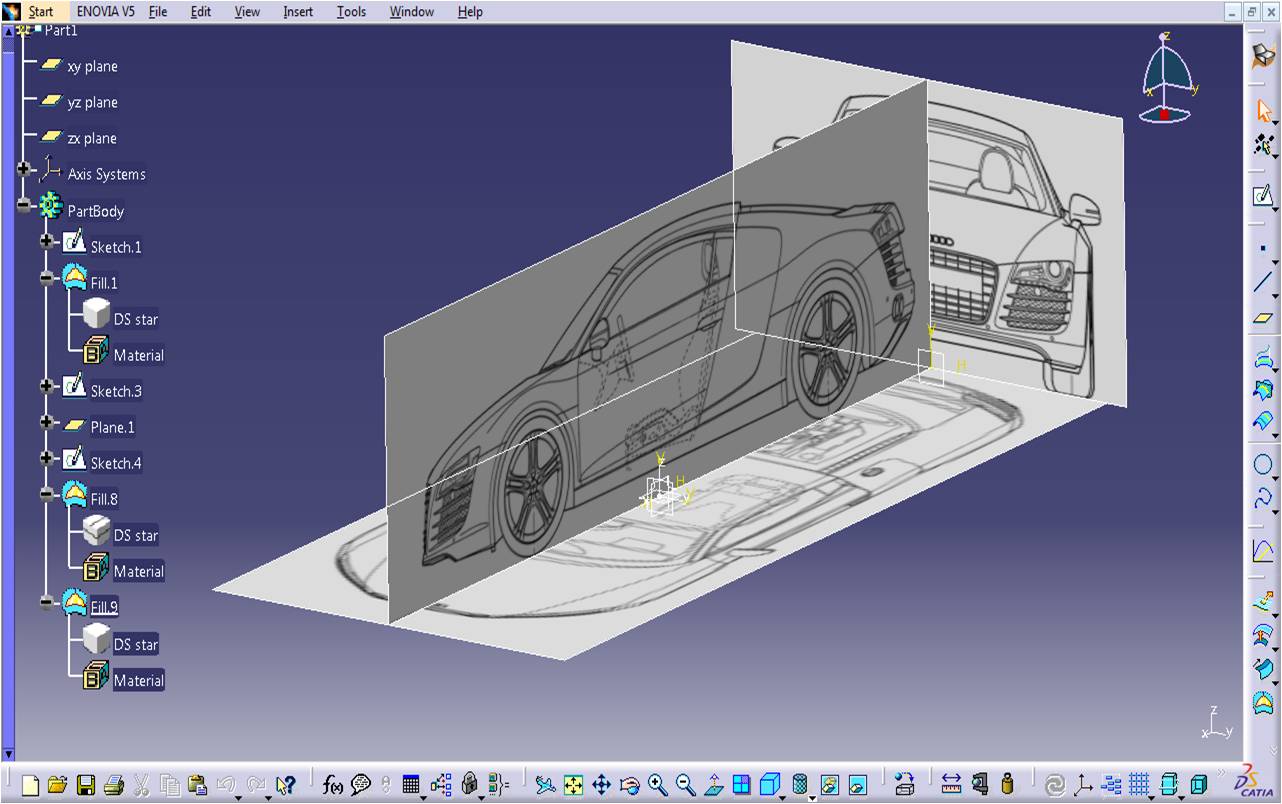Click the Zoom Out magnifier

(x=685, y=785)
